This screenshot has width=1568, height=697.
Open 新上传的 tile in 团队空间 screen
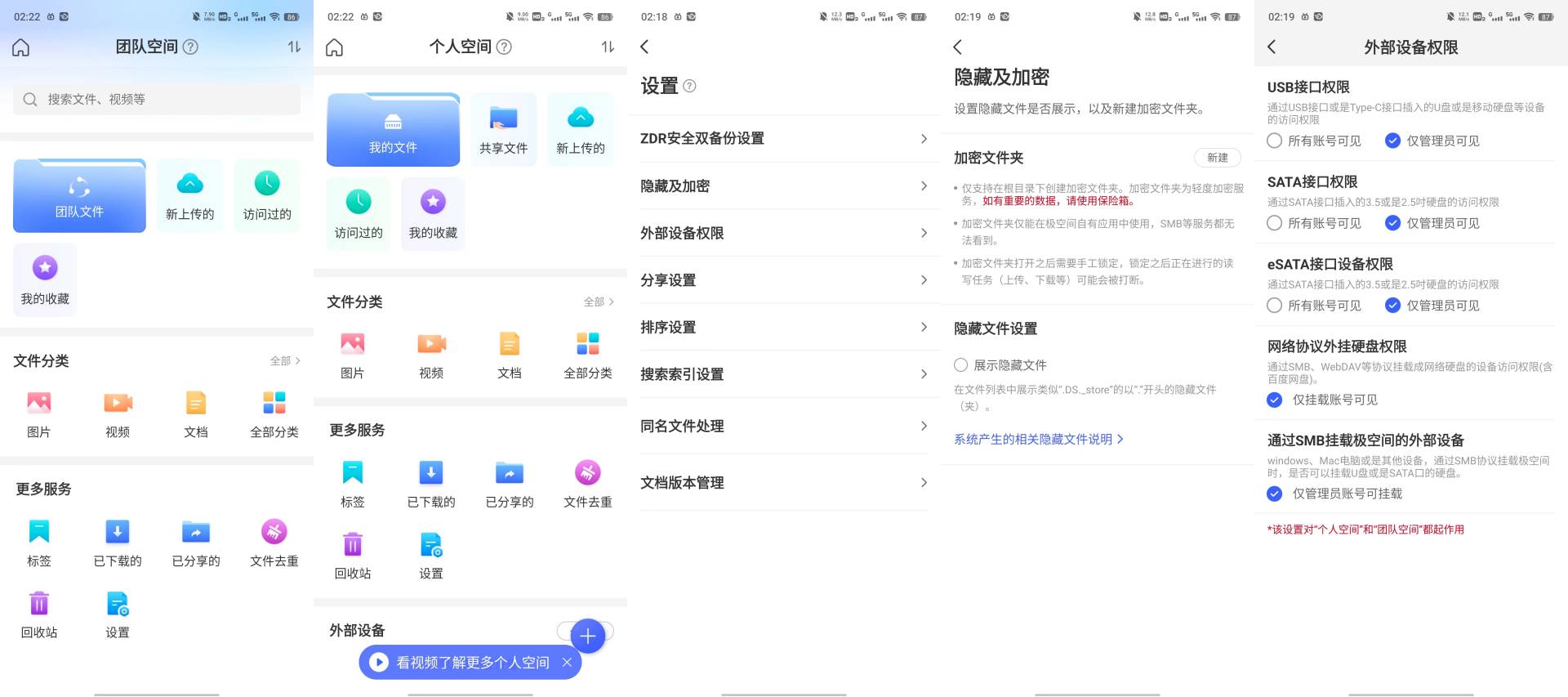pos(189,195)
